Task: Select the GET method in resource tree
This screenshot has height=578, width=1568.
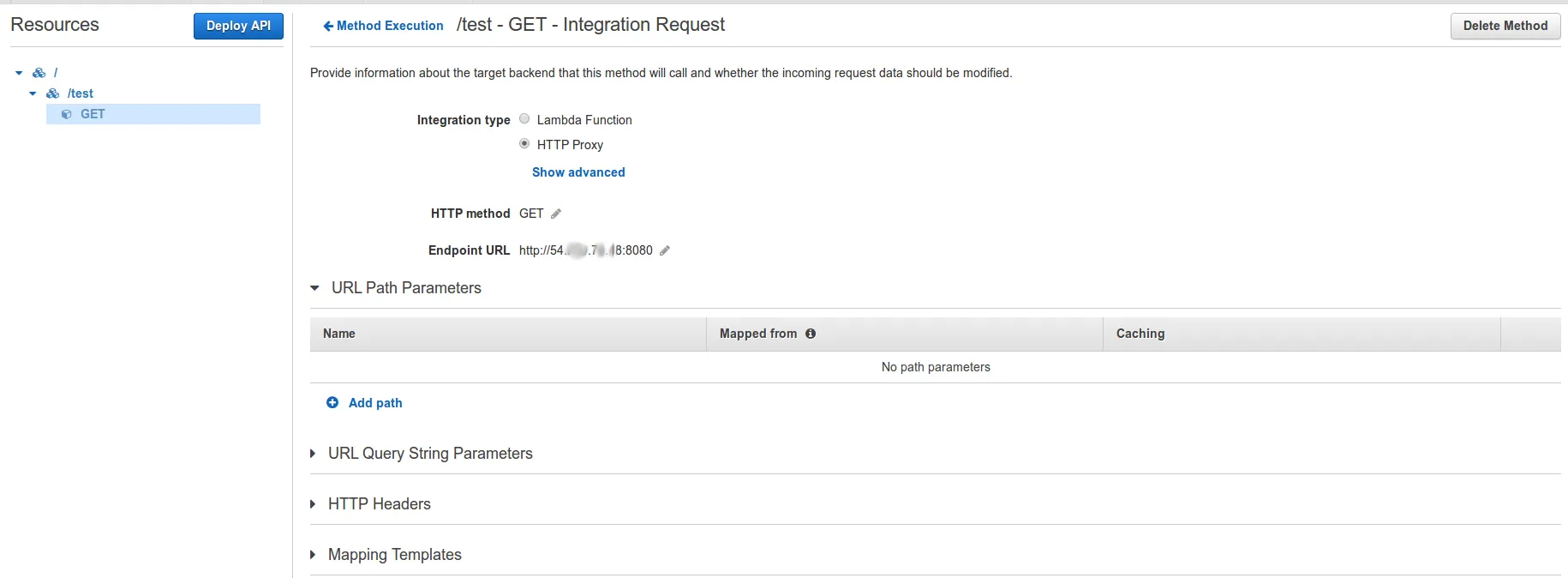Action: pyautogui.click(x=93, y=114)
